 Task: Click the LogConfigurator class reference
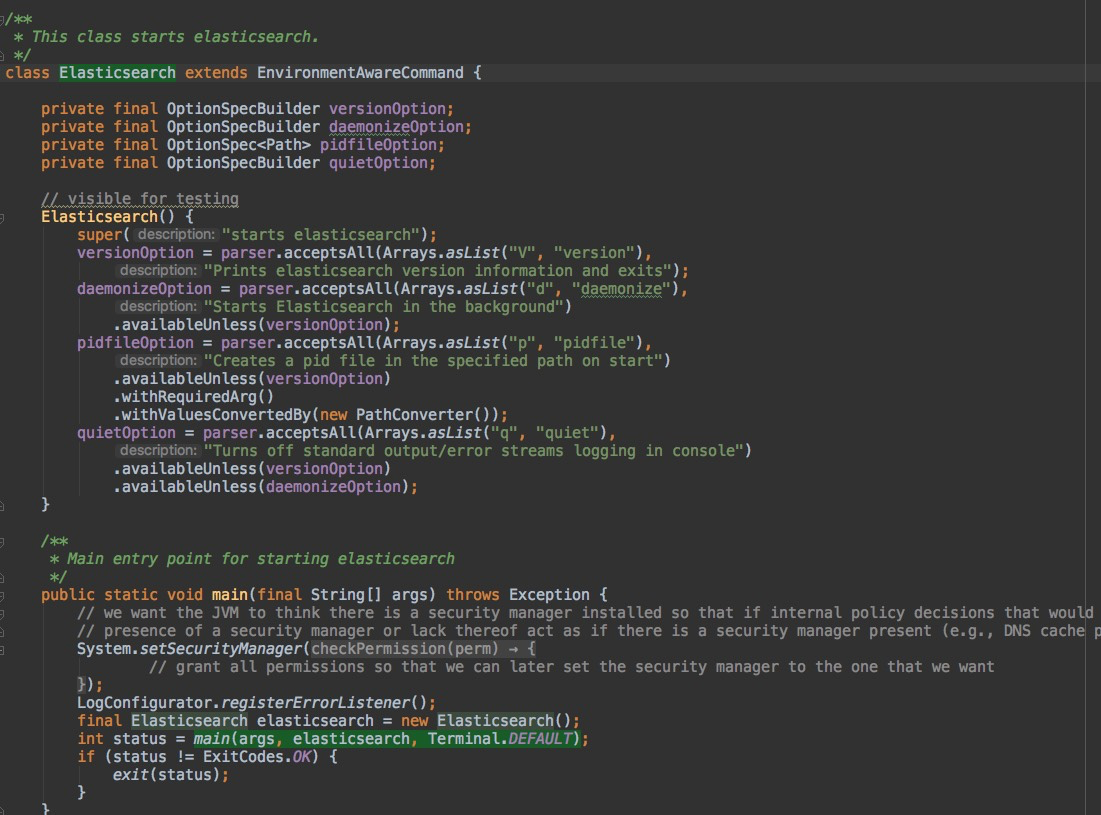click(x=144, y=703)
